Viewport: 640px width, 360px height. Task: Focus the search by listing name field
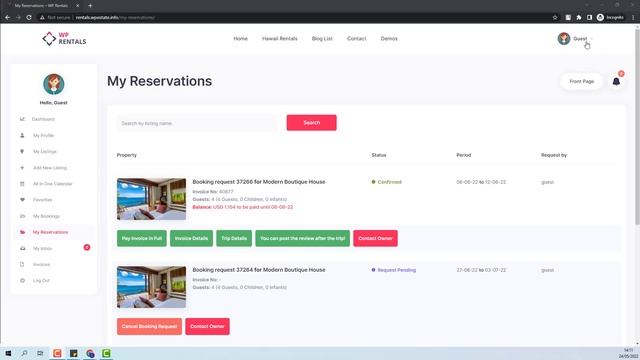(x=197, y=123)
